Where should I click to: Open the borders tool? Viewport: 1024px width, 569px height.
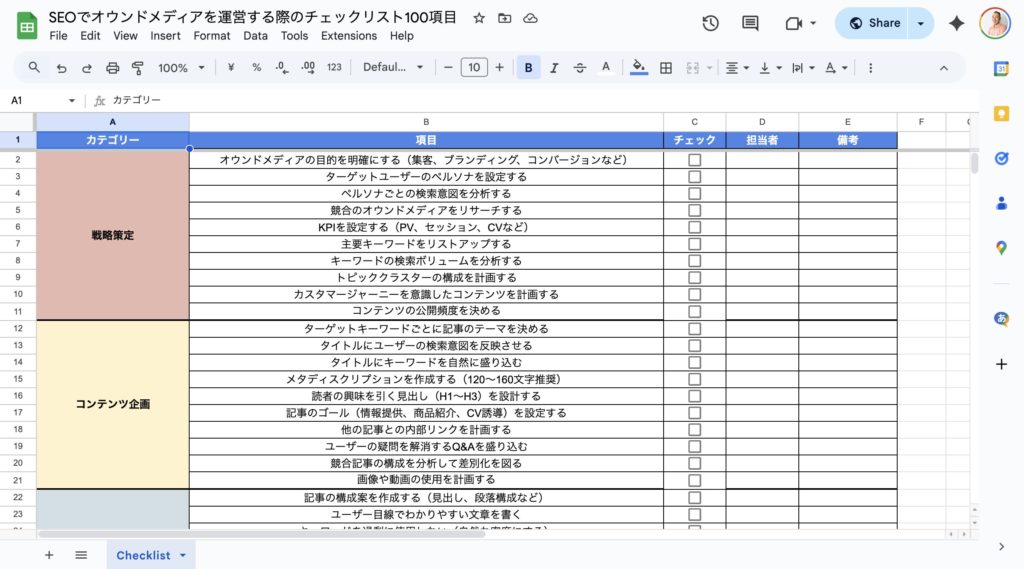pos(666,68)
